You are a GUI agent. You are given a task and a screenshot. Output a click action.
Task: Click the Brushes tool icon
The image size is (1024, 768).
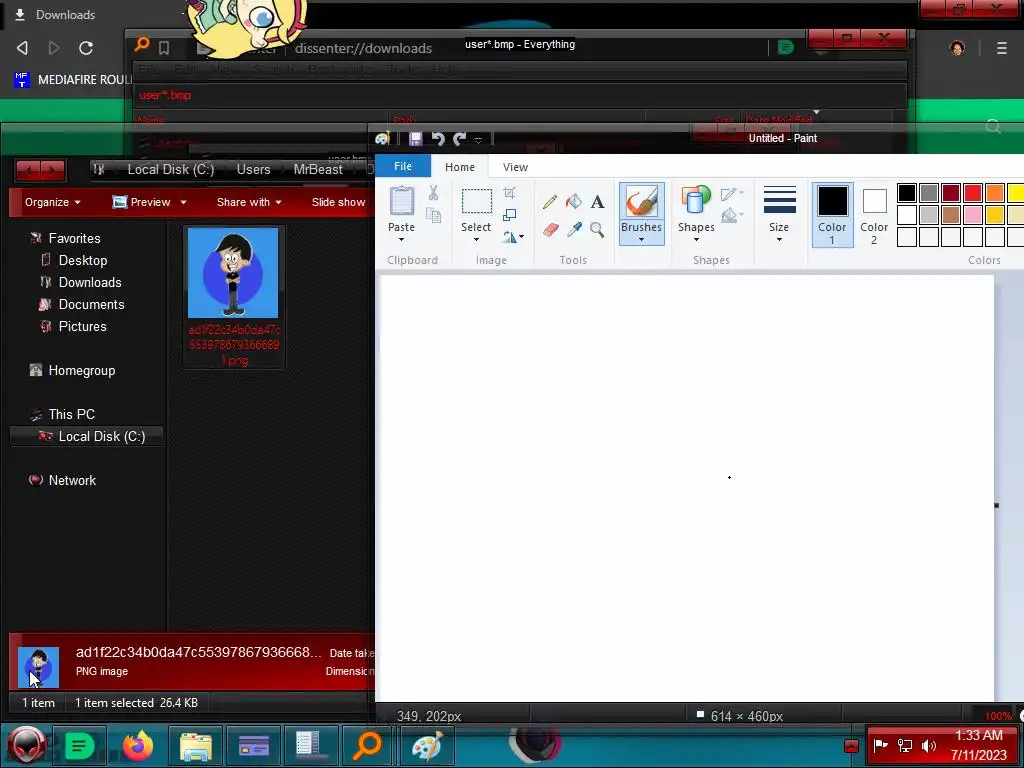(641, 201)
